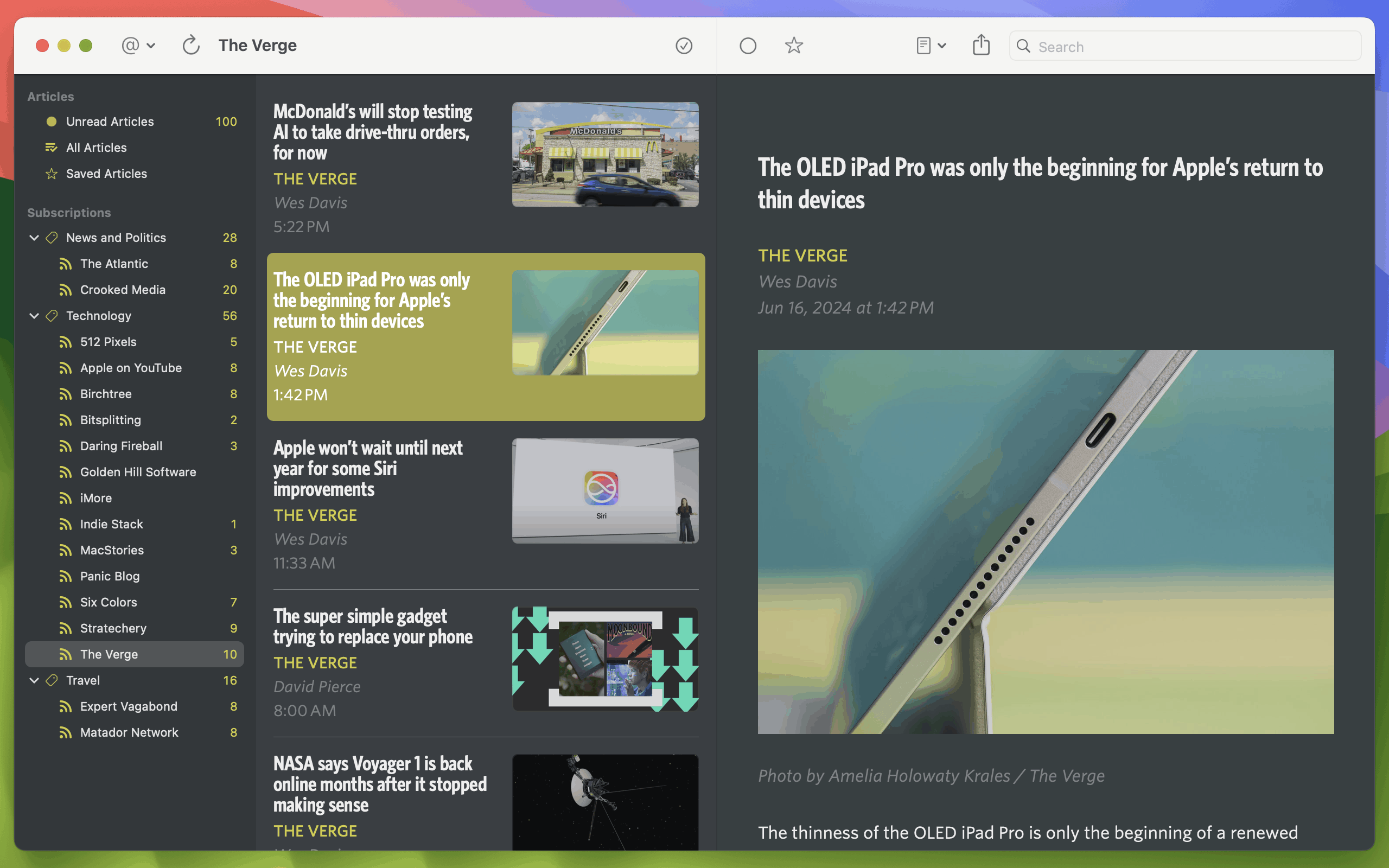Image resolution: width=1389 pixels, height=868 pixels.
Task: Click Technology unread count 56
Action: pos(230,316)
